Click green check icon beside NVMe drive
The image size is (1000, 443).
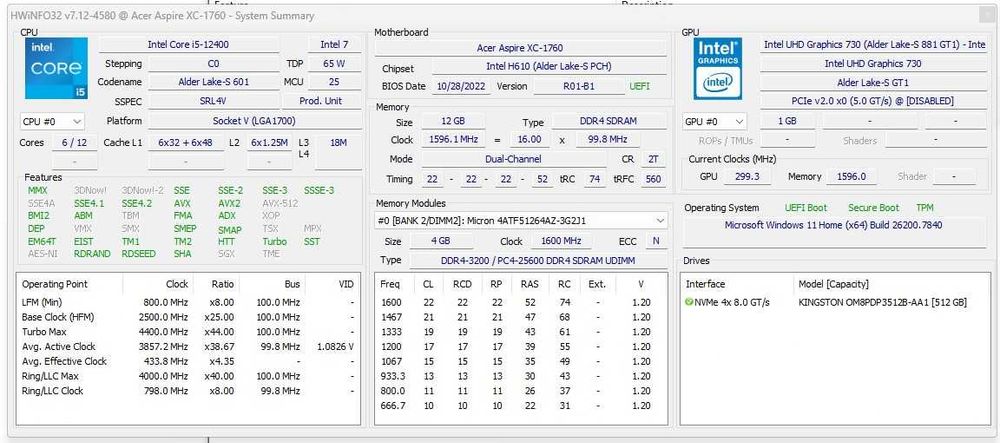click(689, 302)
